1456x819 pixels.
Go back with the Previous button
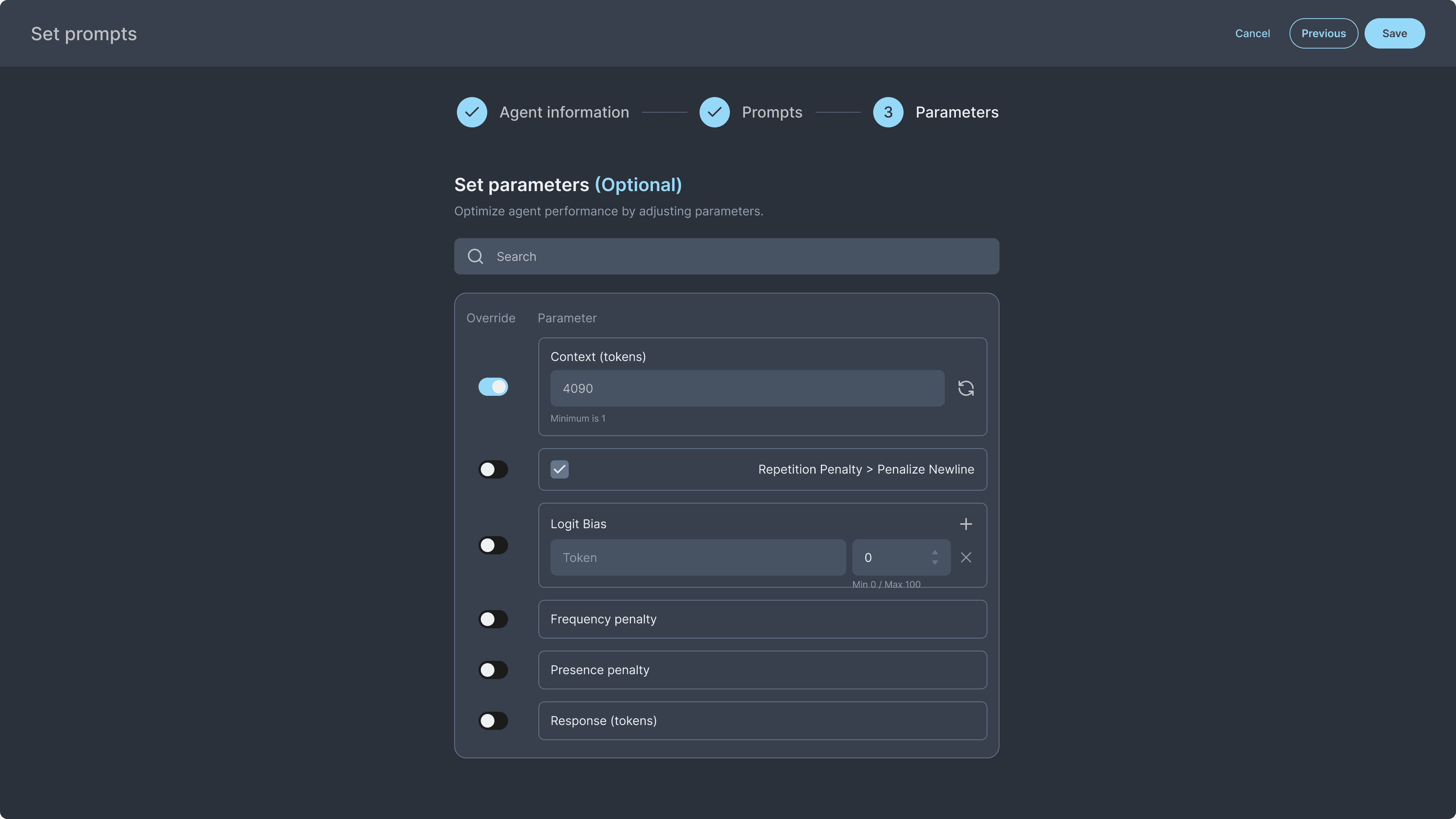pos(1323,33)
